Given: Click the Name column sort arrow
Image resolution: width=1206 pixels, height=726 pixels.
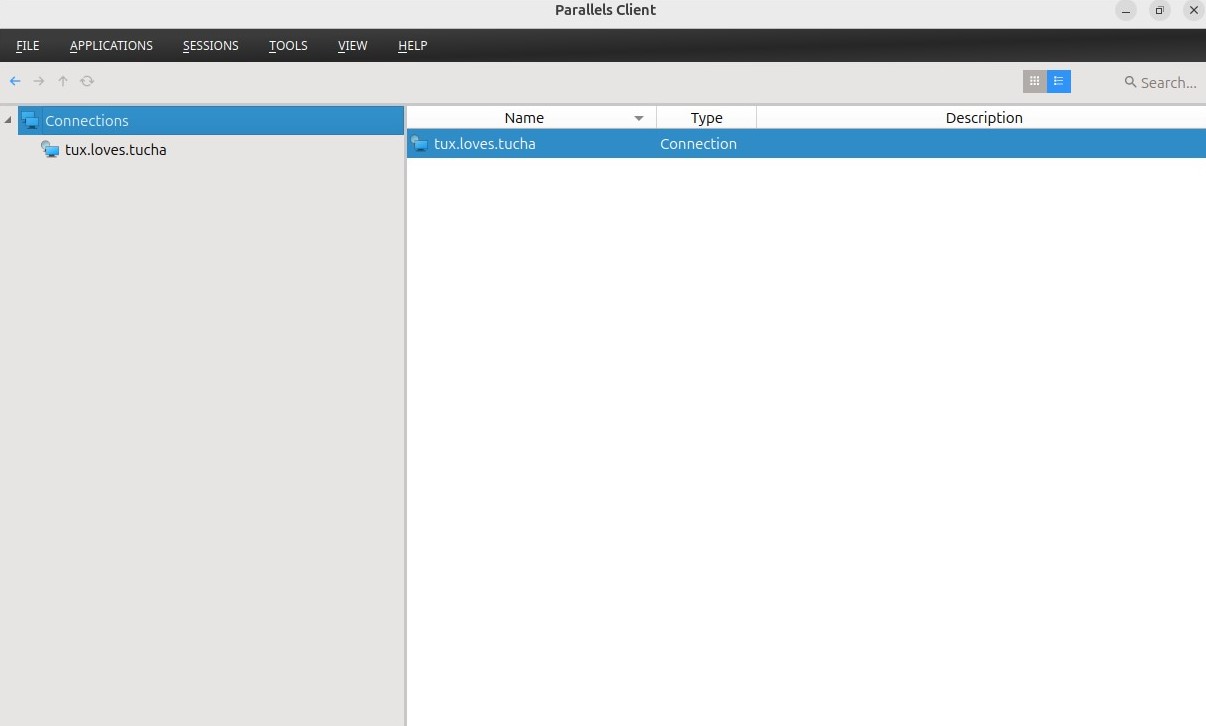Looking at the screenshot, I should click(x=639, y=118).
